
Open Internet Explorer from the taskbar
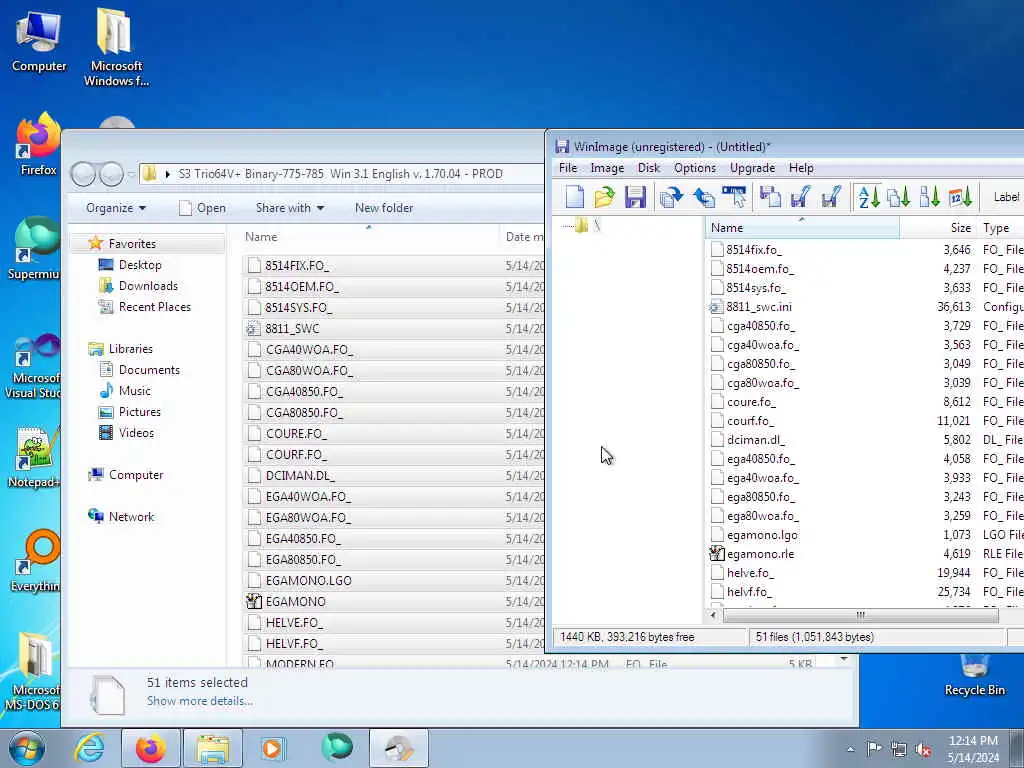click(89, 748)
